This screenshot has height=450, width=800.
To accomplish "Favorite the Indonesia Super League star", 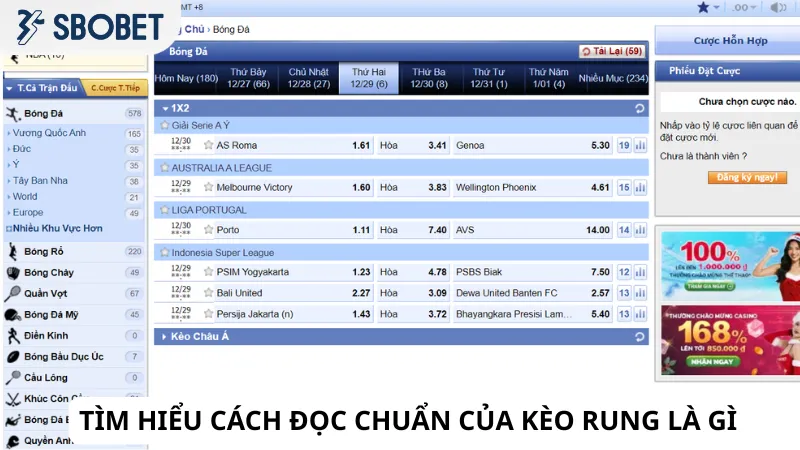I will click(x=164, y=252).
